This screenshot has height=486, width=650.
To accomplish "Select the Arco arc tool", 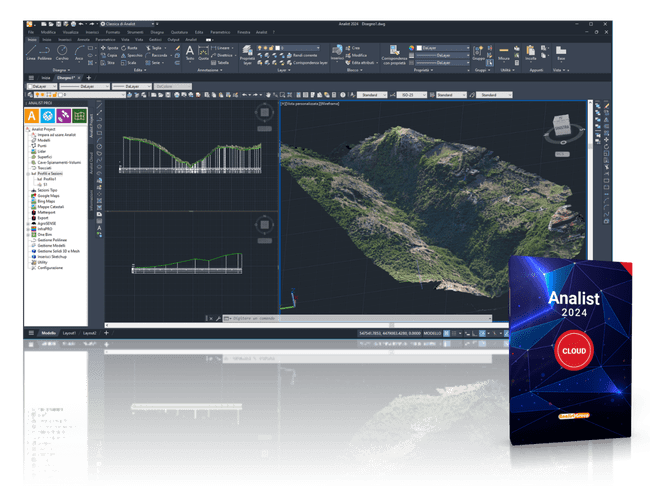I will (79, 53).
